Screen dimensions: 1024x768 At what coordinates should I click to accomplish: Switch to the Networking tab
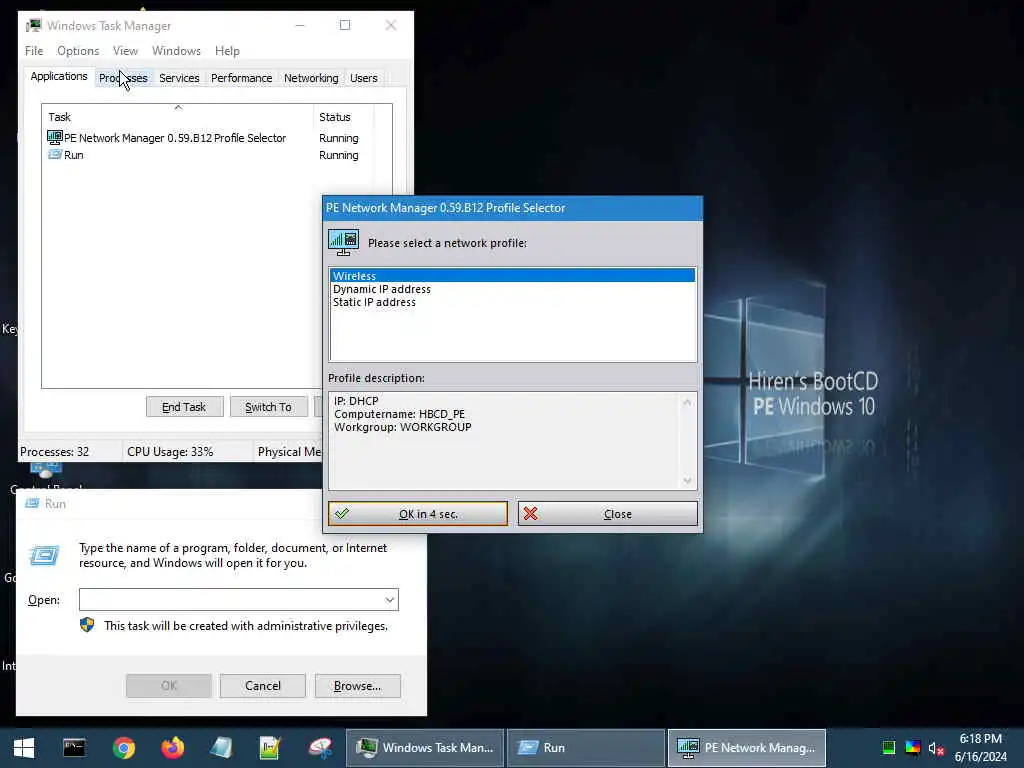(x=311, y=78)
